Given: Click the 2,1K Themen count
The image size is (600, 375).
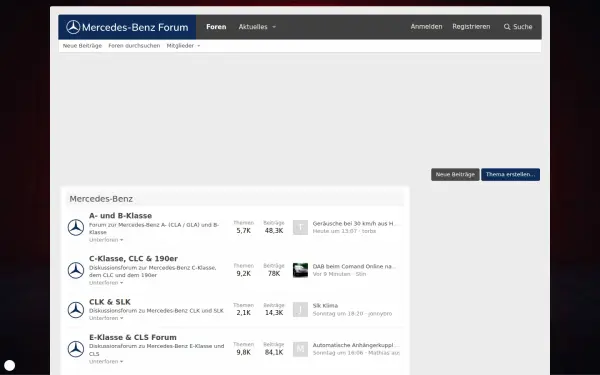Looking at the screenshot, I should (244, 313).
